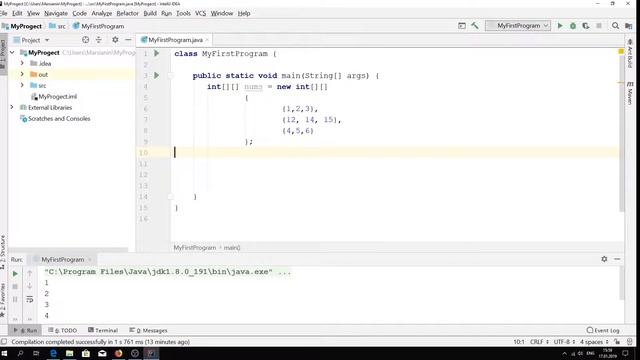Open the Refactor menu
640x360 pixels.
127,13
